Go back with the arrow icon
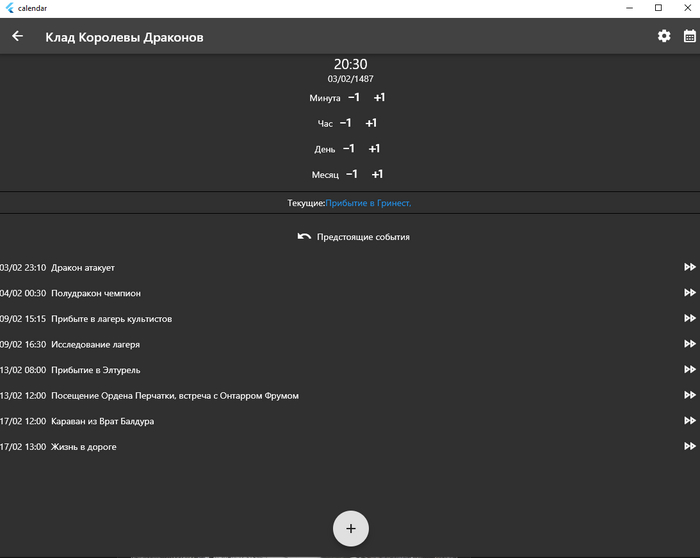Viewport: 700px width, 558px height. (x=17, y=36)
